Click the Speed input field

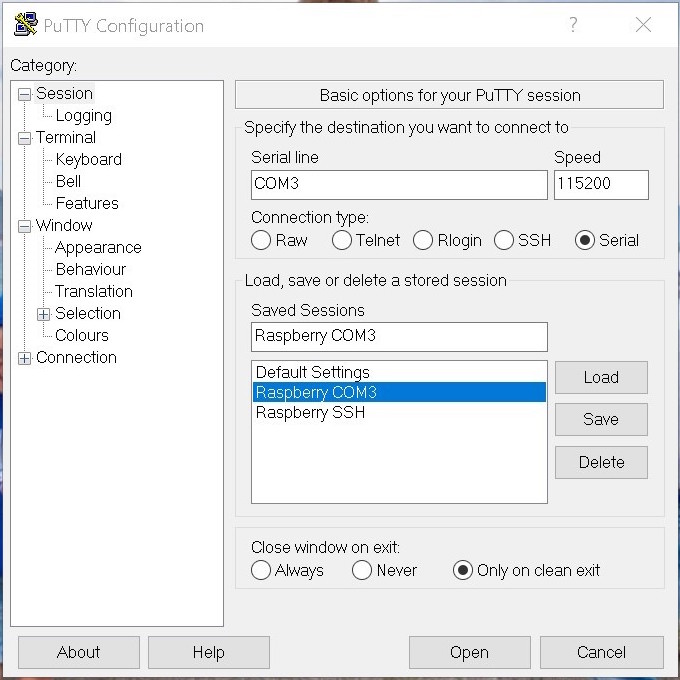tap(601, 185)
